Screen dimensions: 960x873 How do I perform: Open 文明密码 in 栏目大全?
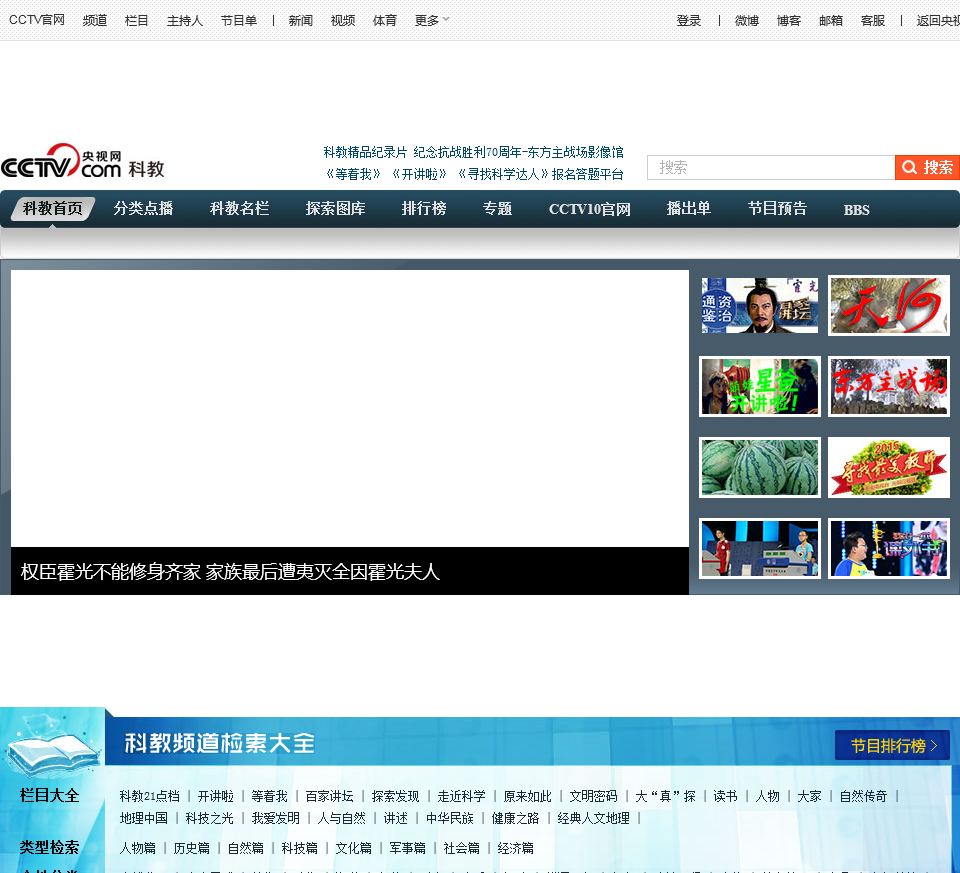click(x=593, y=796)
